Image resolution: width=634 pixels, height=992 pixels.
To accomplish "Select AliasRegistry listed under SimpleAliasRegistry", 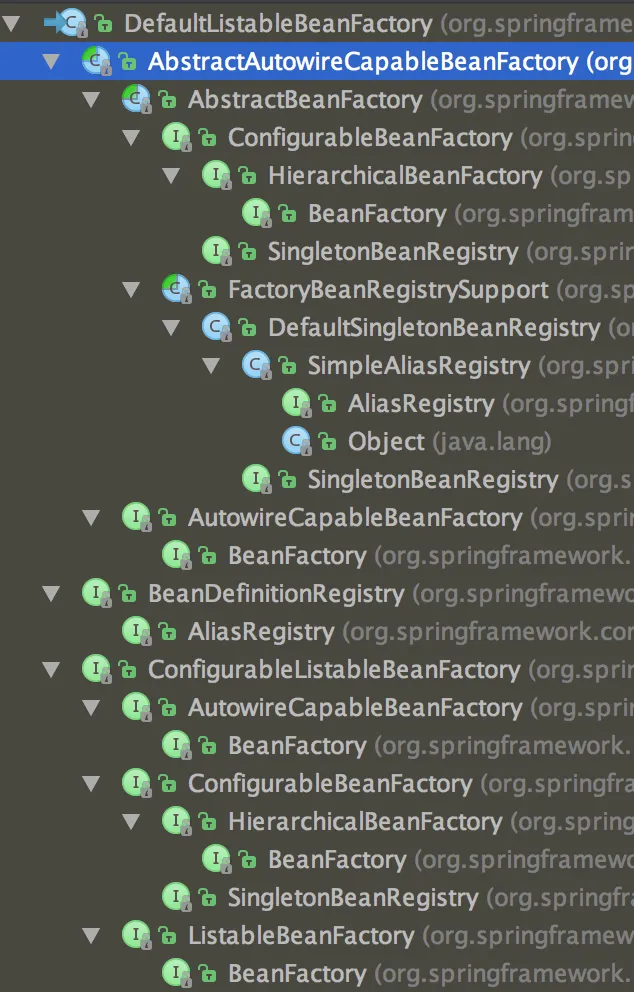I will 421,404.
